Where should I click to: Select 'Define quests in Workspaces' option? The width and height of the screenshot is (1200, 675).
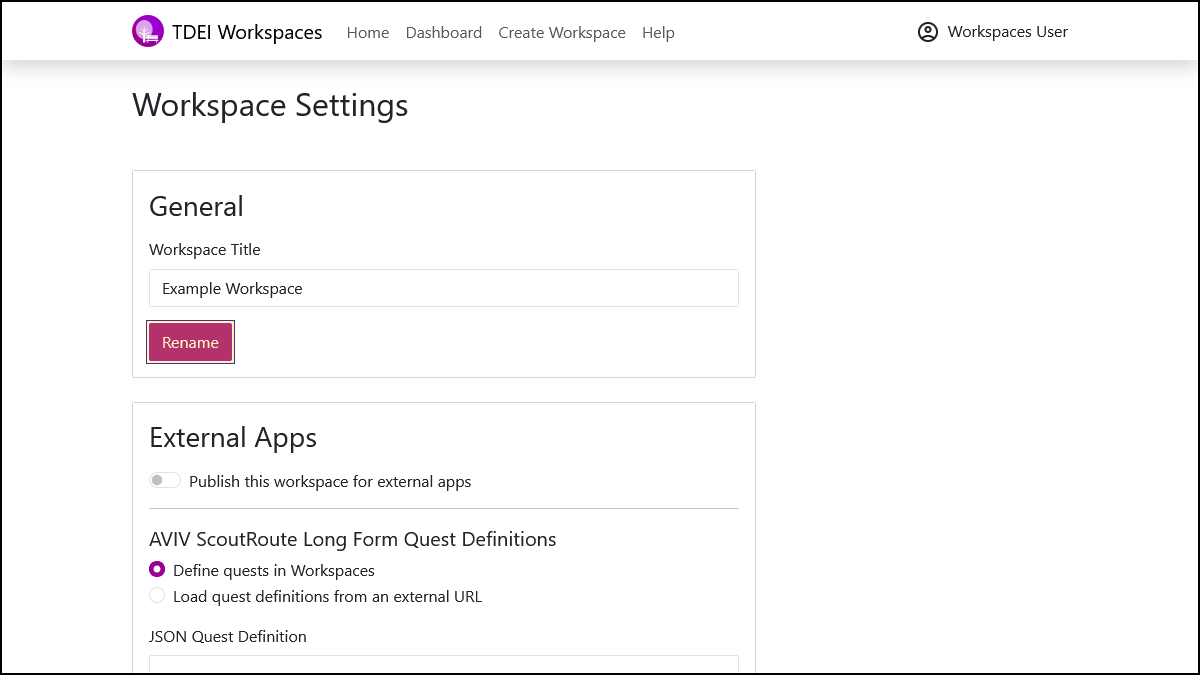[157, 569]
